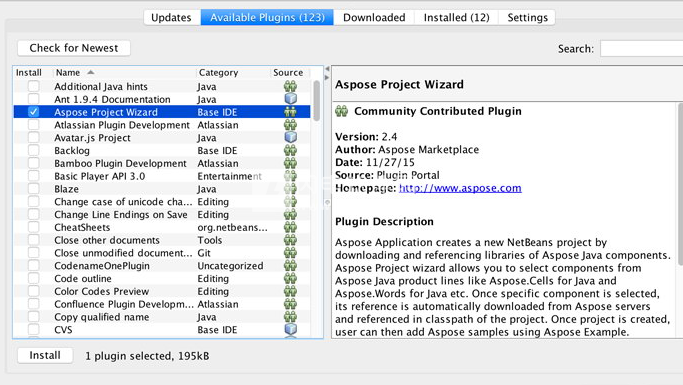Screen dimensions: 683x385
Task: Select Available Plugins (123) tab
Action: coord(267,17)
